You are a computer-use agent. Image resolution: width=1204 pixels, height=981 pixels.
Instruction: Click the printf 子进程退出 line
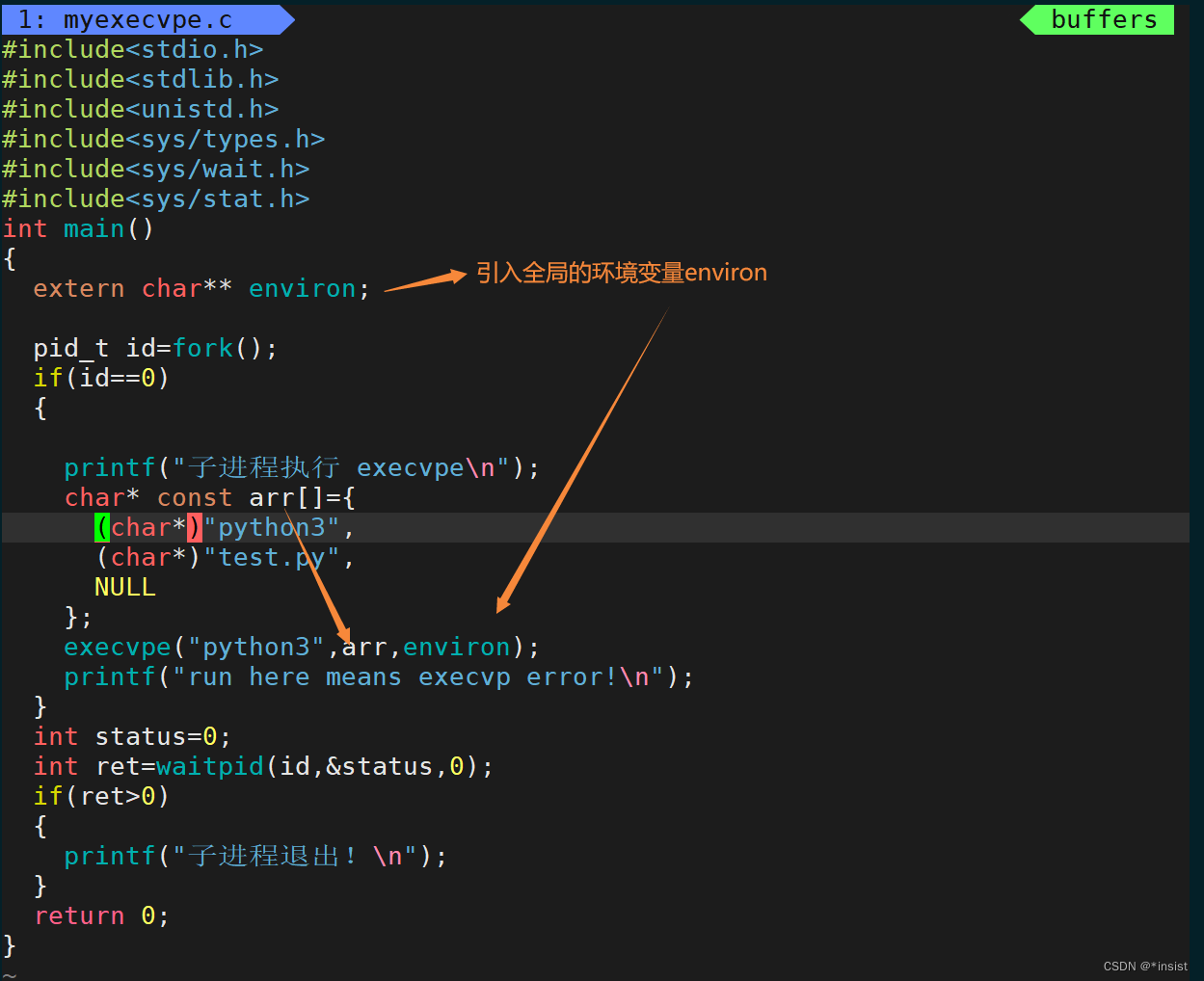(x=255, y=856)
